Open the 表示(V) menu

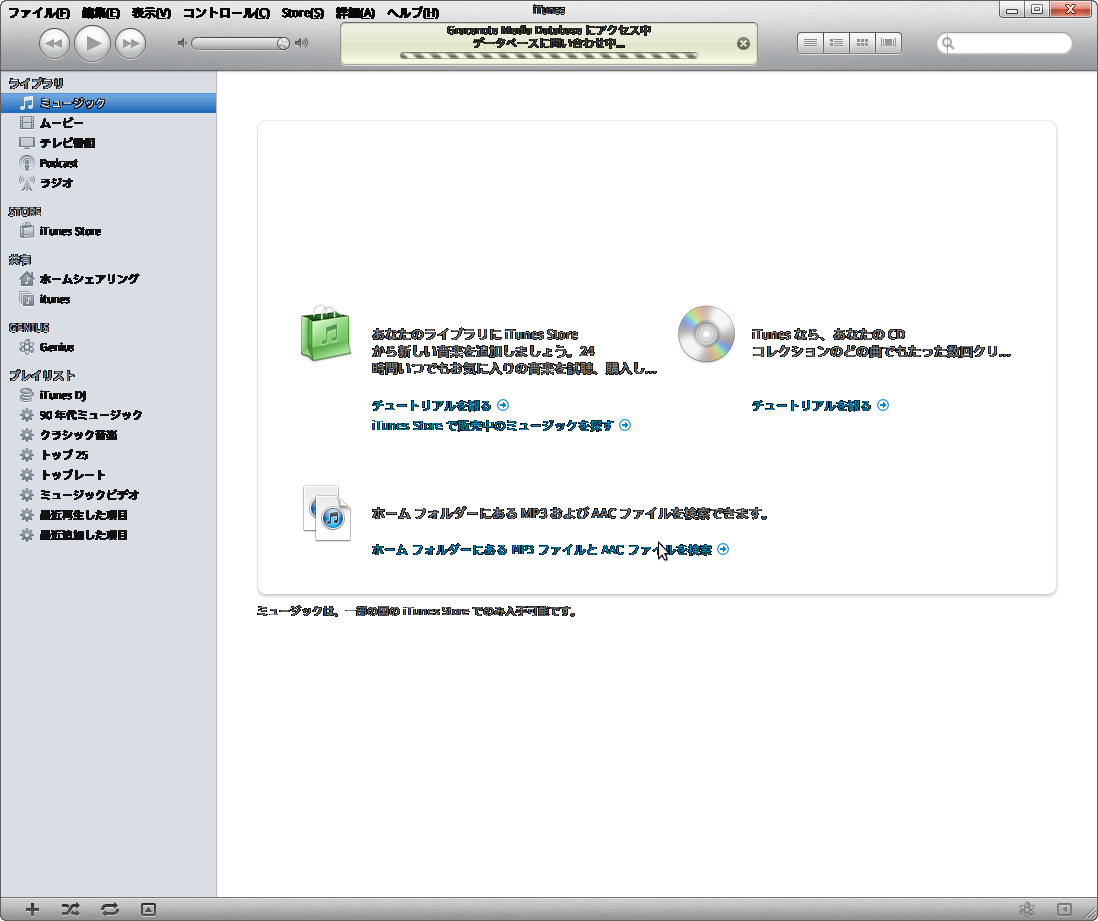click(151, 13)
